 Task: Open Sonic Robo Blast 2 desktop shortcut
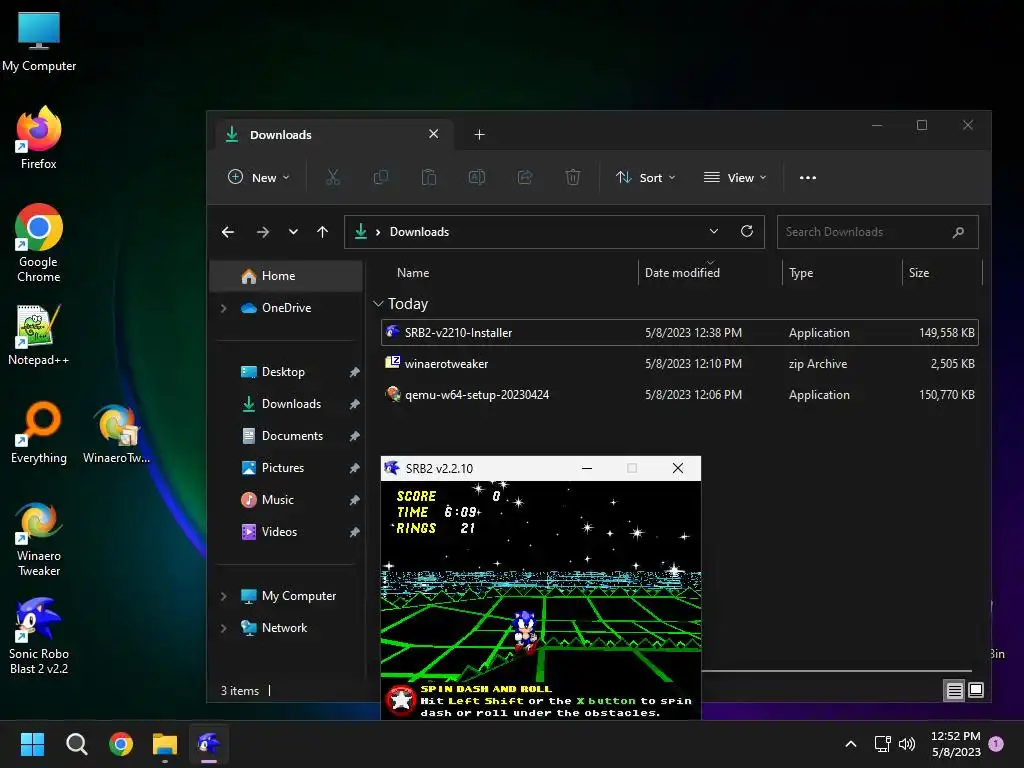pyautogui.click(x=39, y=636)
